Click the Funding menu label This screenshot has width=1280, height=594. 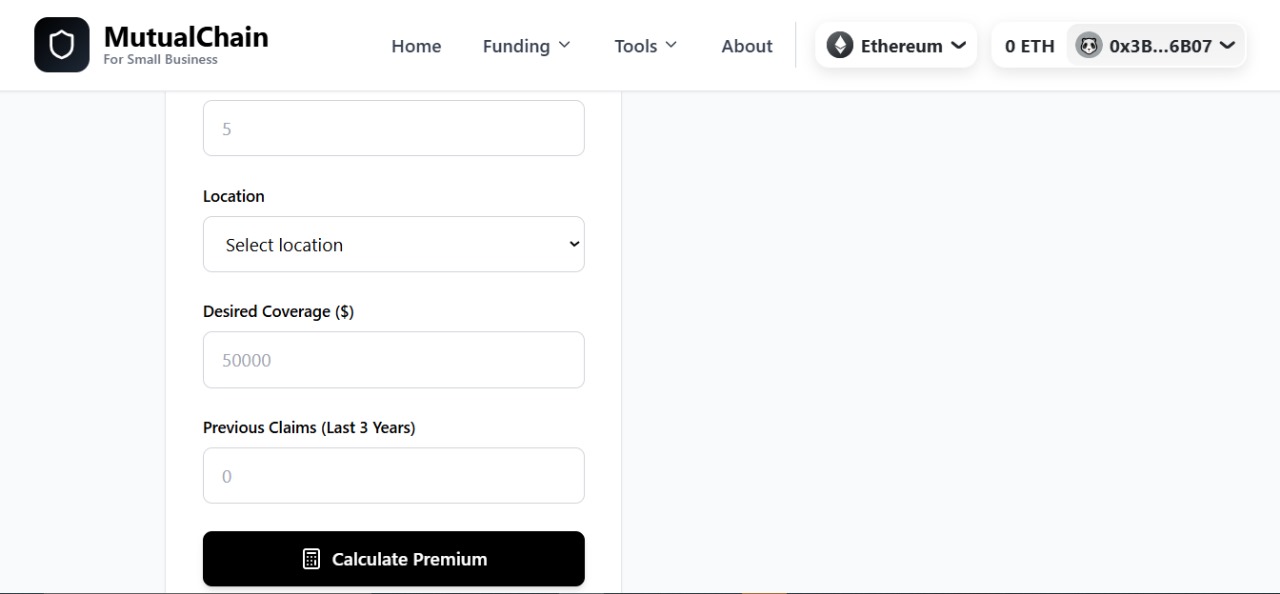[x=516, y=46]
